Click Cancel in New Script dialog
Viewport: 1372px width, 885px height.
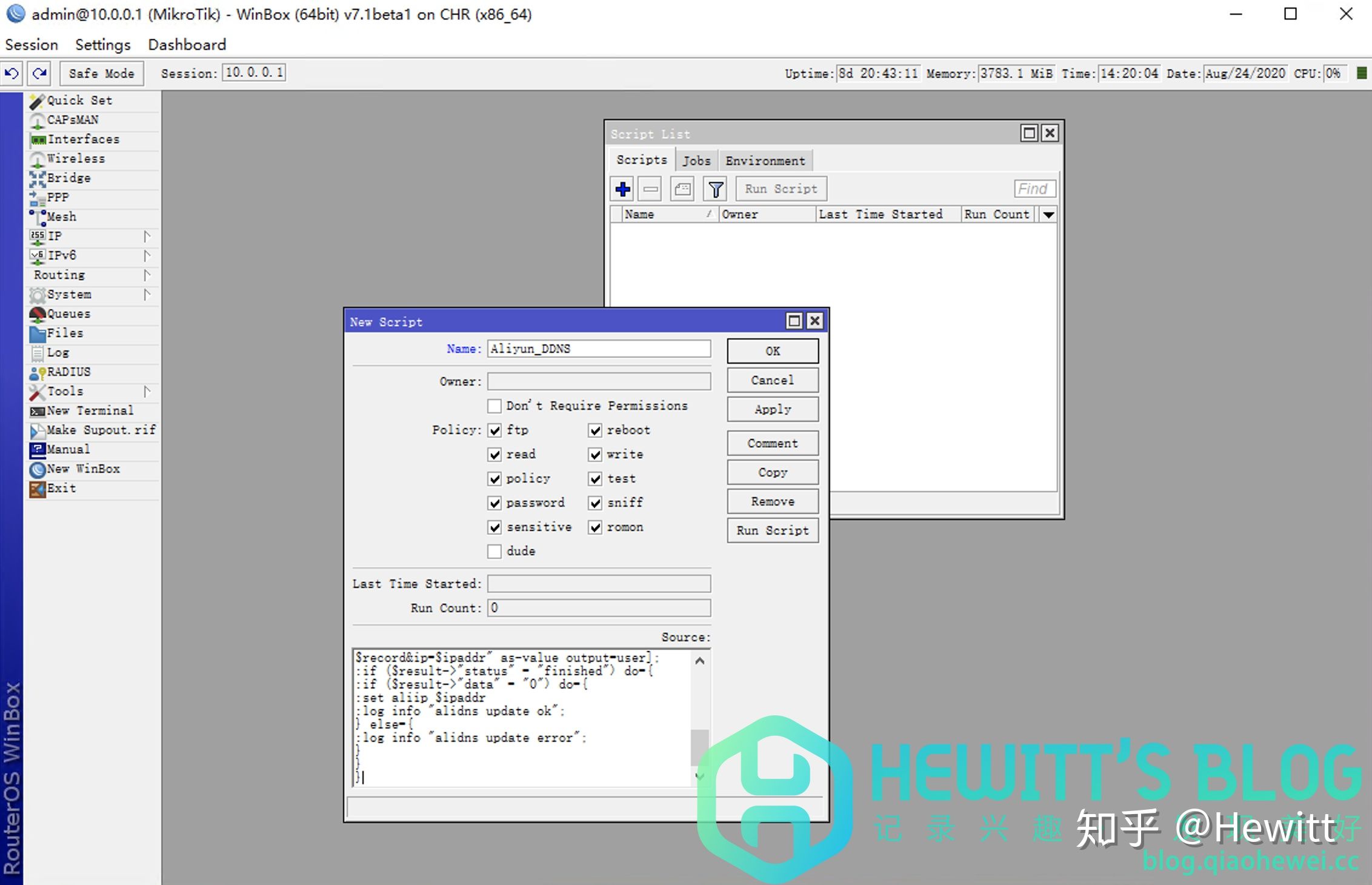773,380
